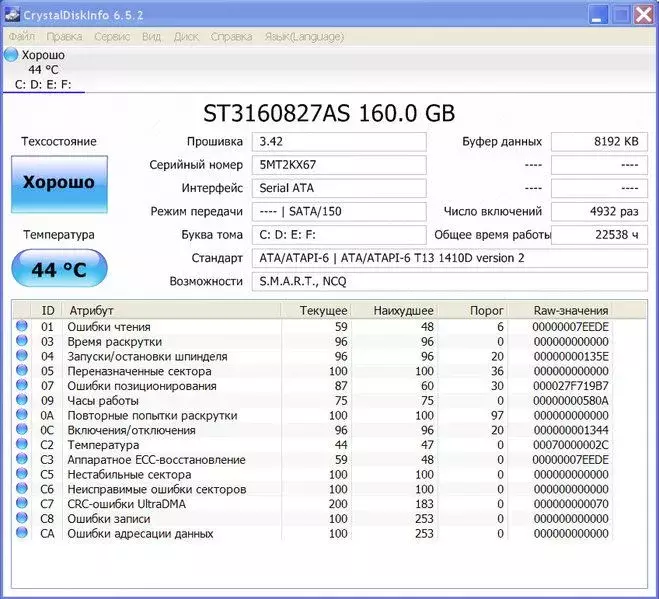
Task: Click the ID column header
Action: [47, 311]
